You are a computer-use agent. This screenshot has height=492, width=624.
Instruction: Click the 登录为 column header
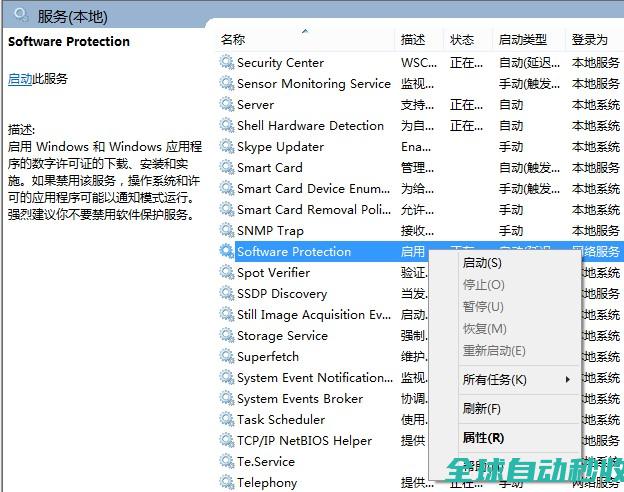pyautogui.click(x=589, y=39)
